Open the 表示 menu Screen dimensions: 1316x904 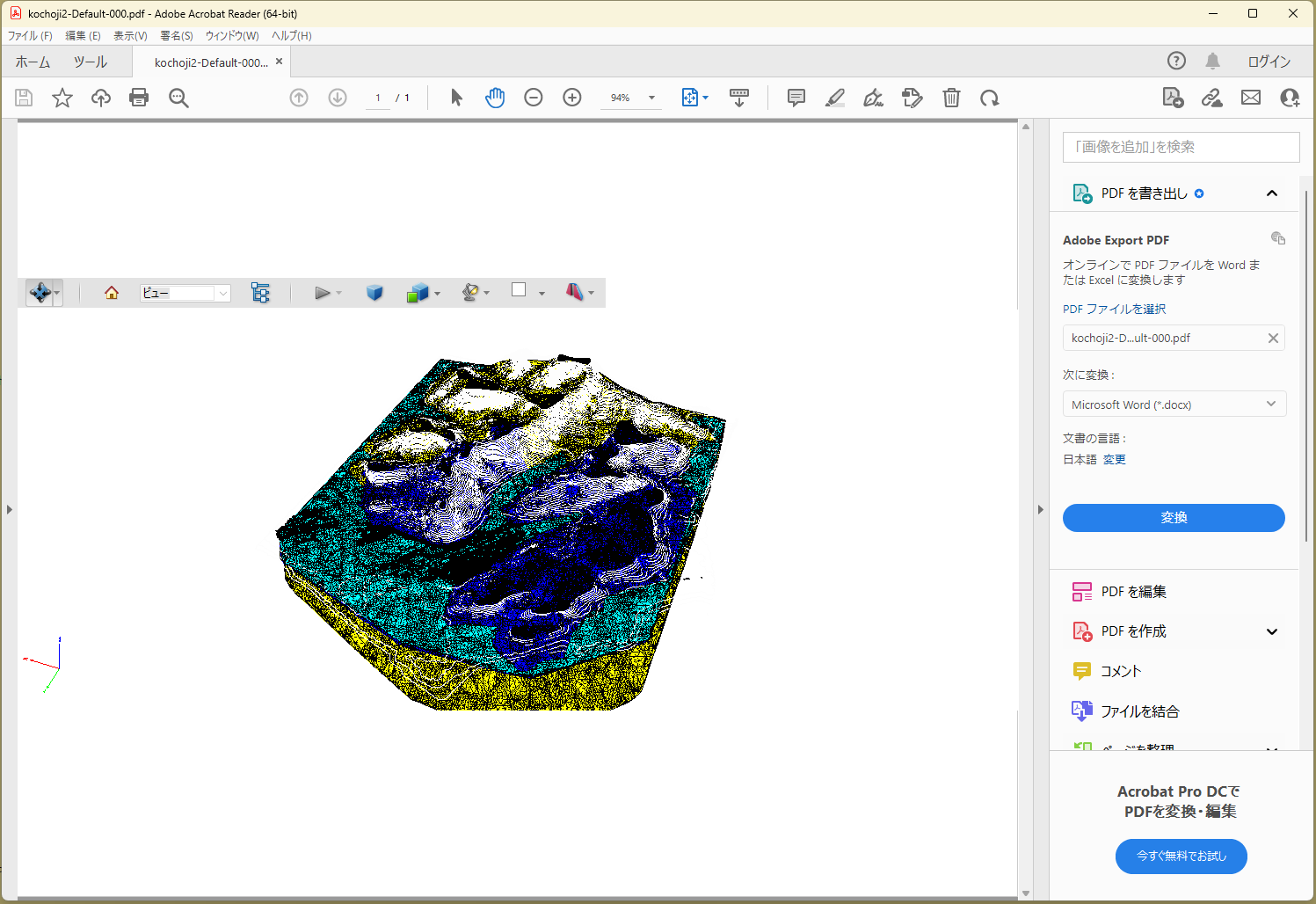(130, 36)
